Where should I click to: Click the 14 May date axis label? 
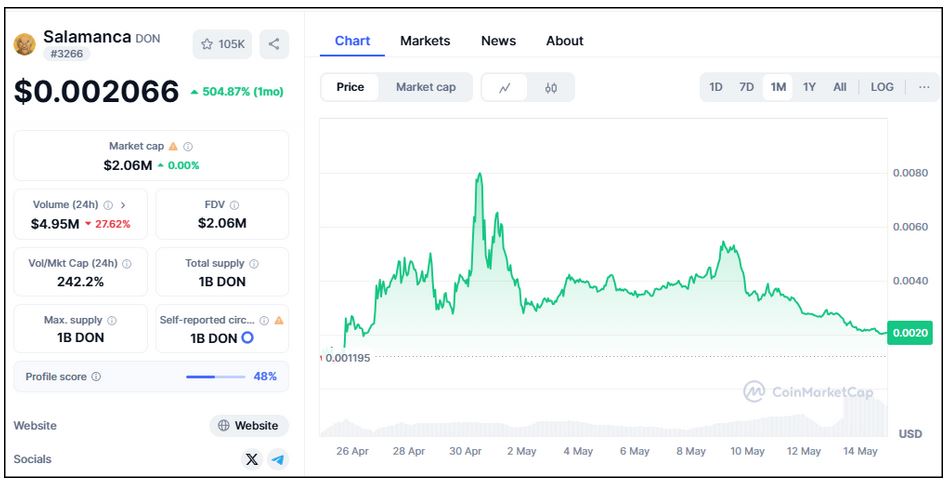(x=860, y=452)
